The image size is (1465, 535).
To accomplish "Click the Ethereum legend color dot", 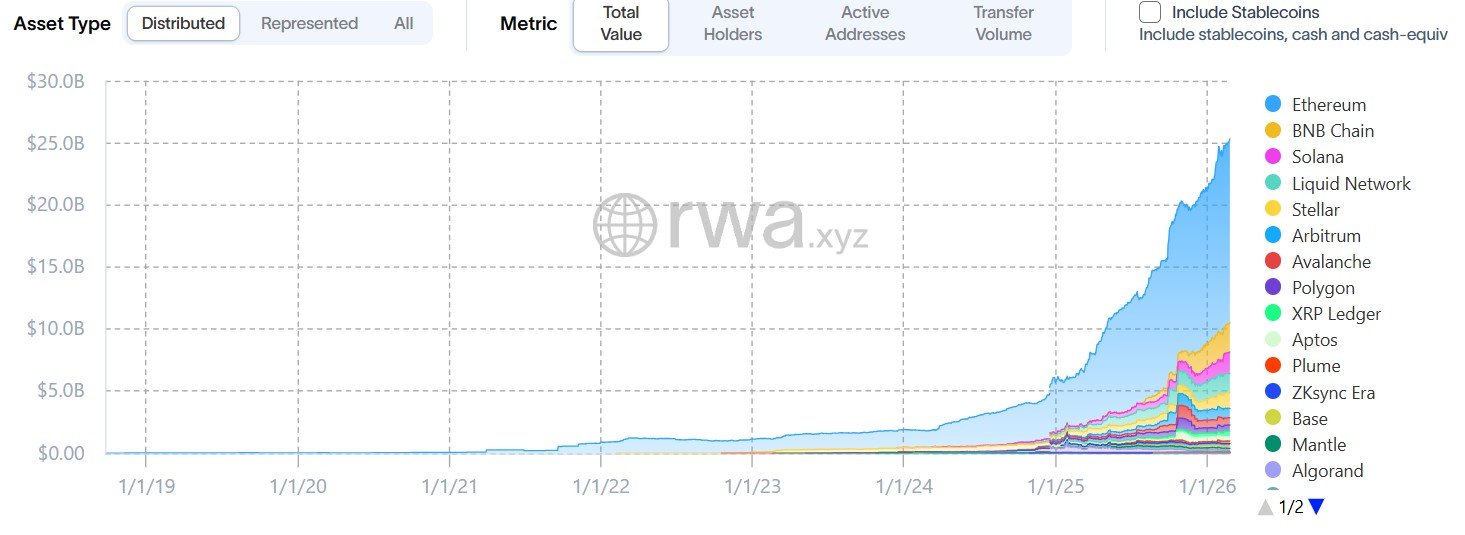I will (x=1273, y=104).
